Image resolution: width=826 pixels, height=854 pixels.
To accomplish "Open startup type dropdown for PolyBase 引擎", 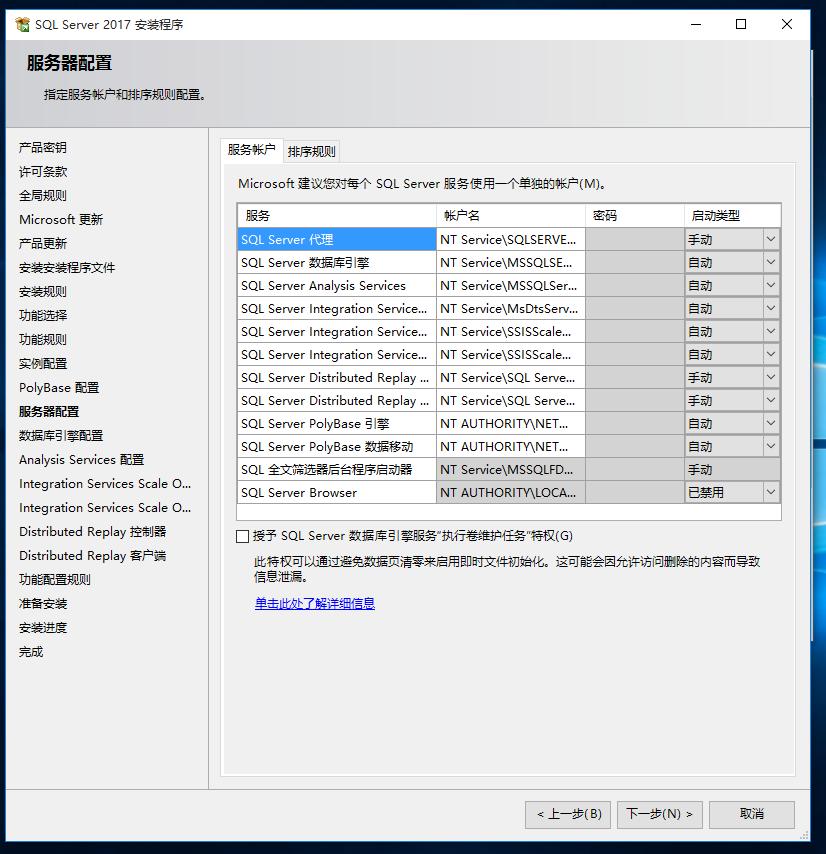I will pos(770,423).
